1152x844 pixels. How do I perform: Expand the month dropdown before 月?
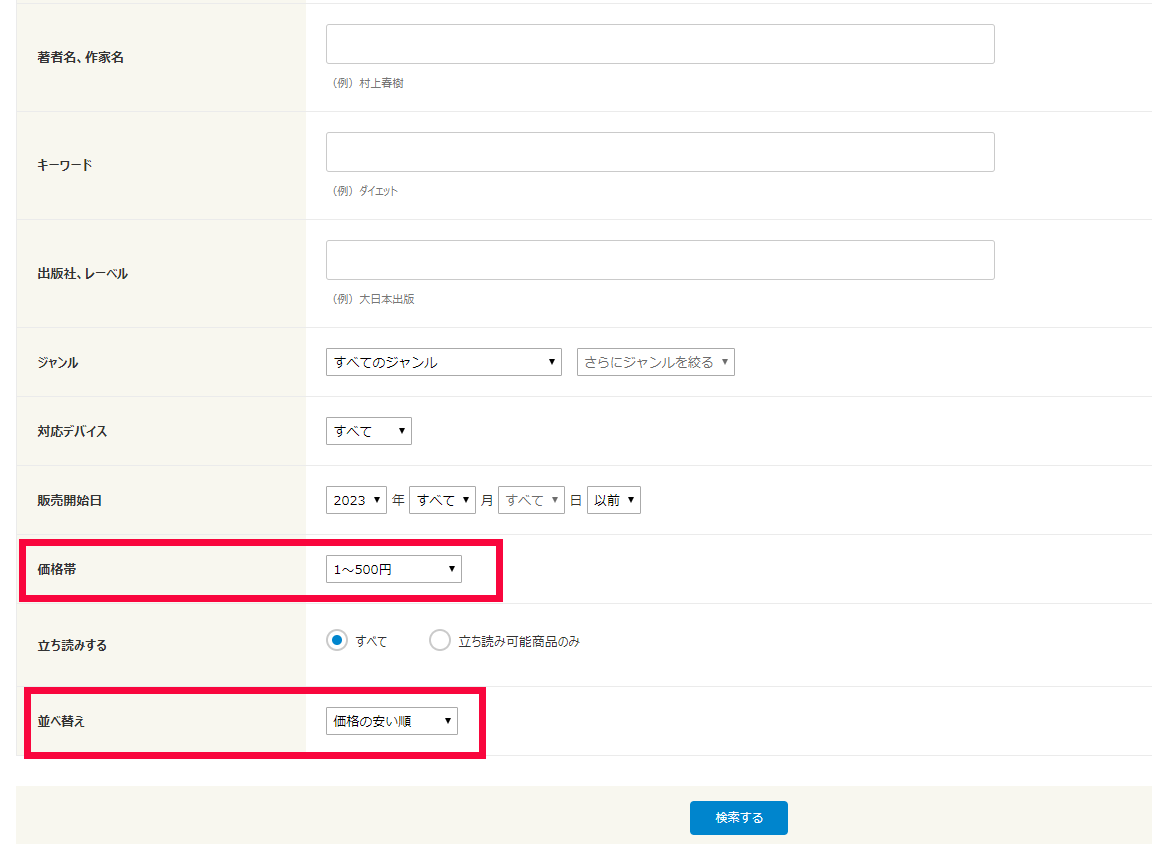click(442, 500)
